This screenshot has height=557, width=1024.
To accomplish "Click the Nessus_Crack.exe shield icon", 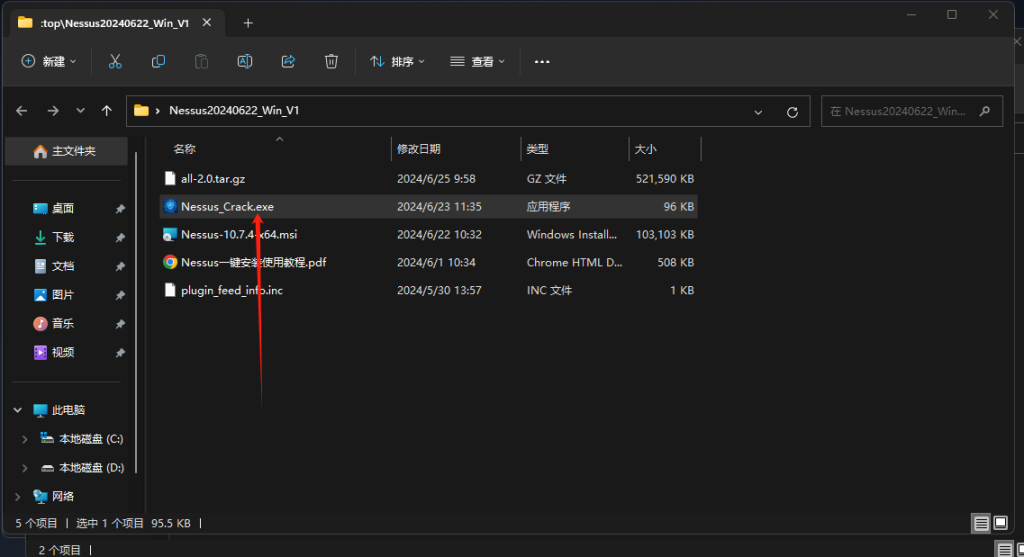I will pyautogui.click(x=170, y=206).
